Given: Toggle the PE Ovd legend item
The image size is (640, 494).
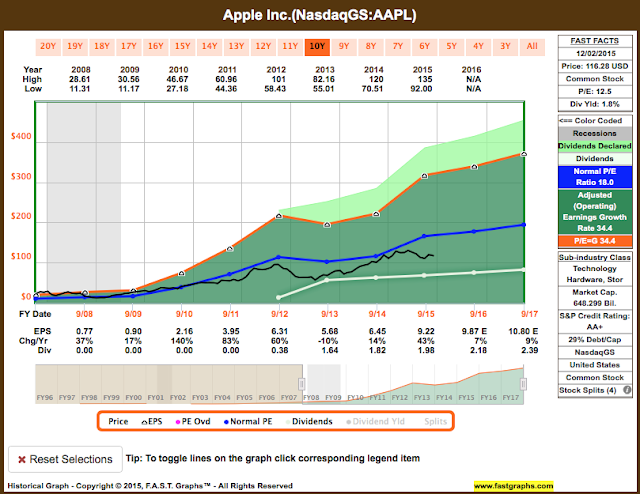Looking at the screenshot, I should coord(193,421).
